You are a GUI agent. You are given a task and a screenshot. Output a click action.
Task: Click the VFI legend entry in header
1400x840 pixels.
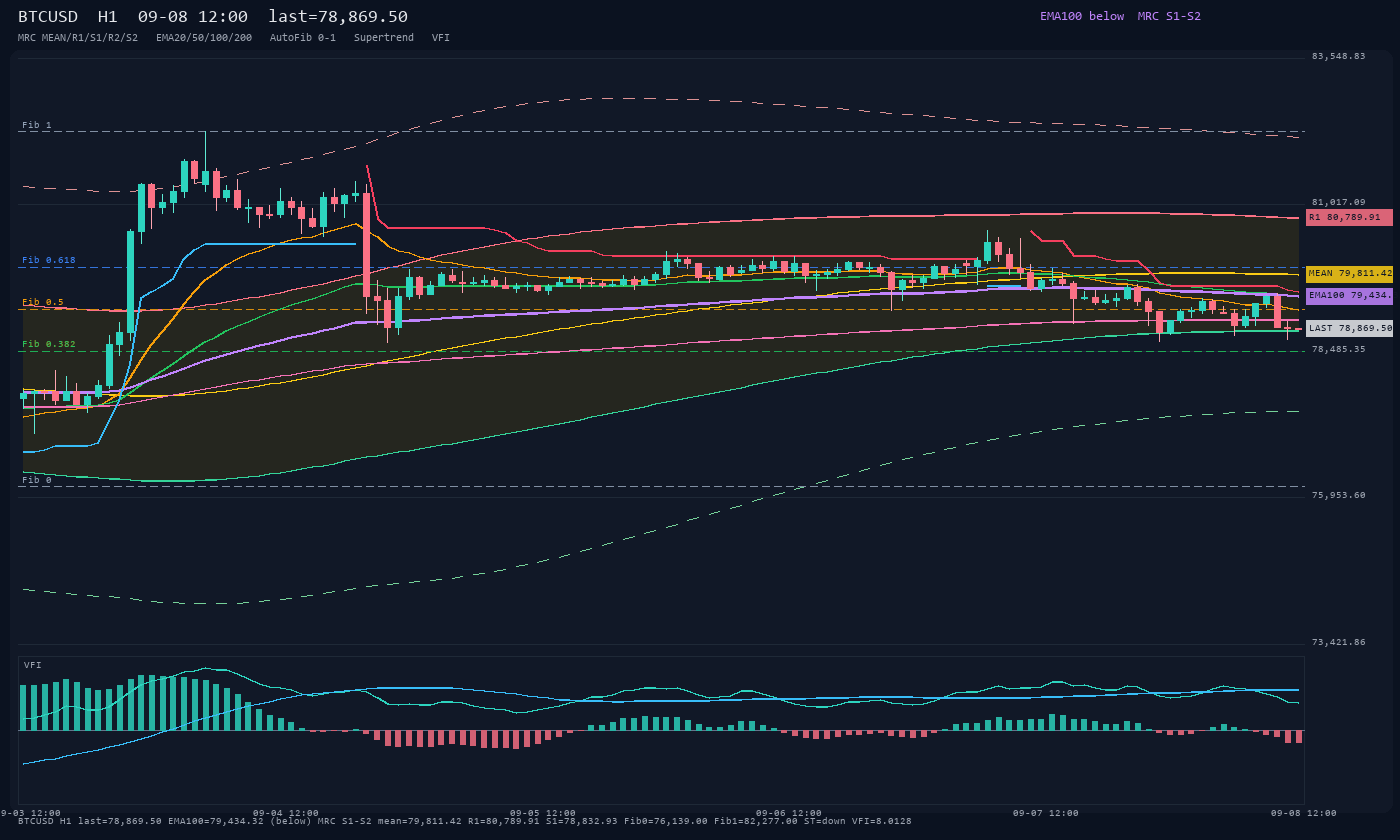coord(441,37)
